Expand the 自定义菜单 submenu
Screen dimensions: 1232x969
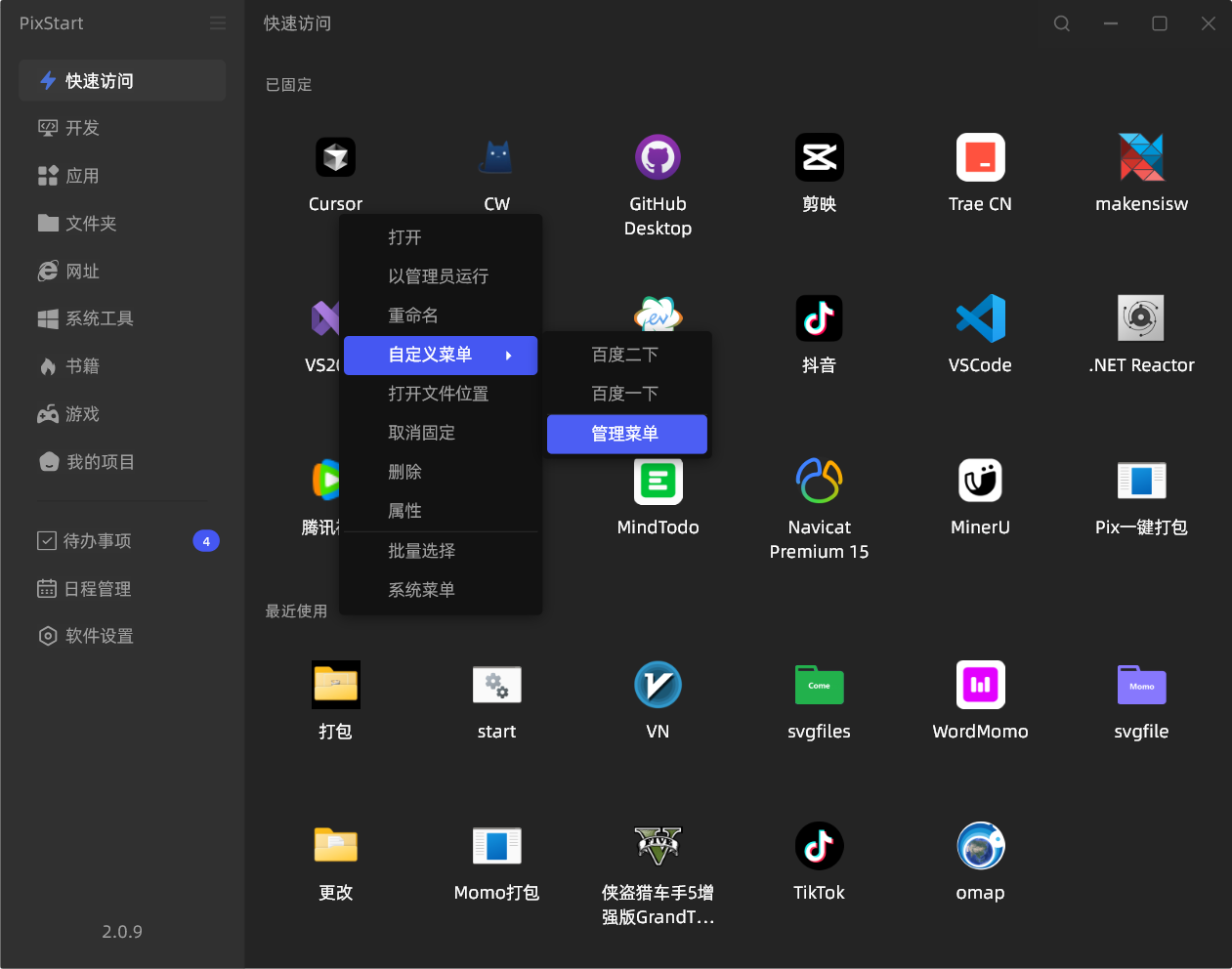[x=441, y=356]
